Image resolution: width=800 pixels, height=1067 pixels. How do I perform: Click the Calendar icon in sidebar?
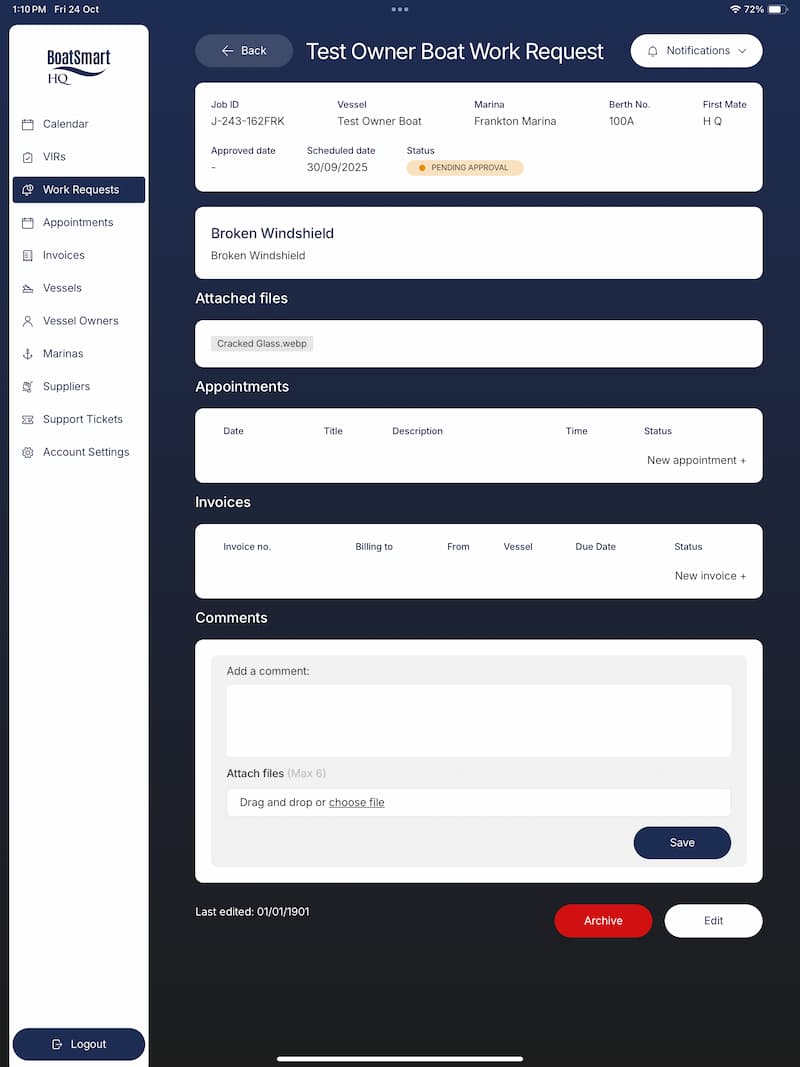point(28,124)
